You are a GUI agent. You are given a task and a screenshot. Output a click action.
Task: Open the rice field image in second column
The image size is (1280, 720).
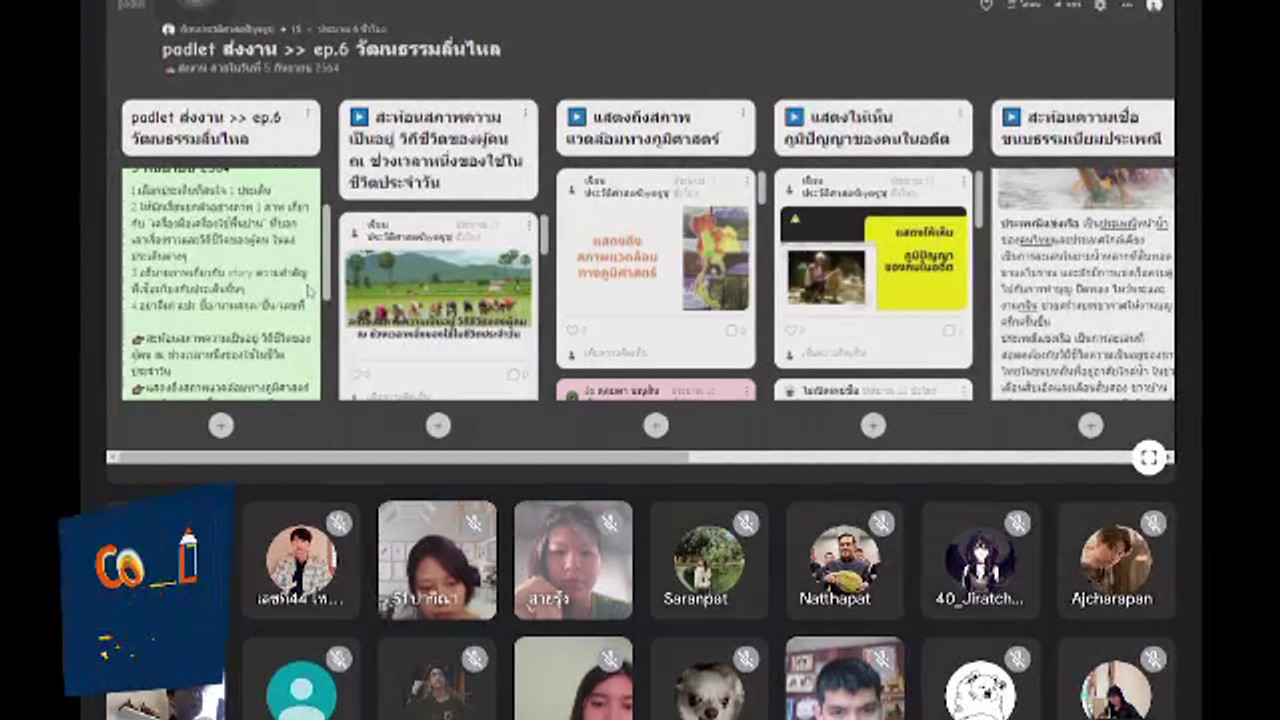[x=438, y=288]
